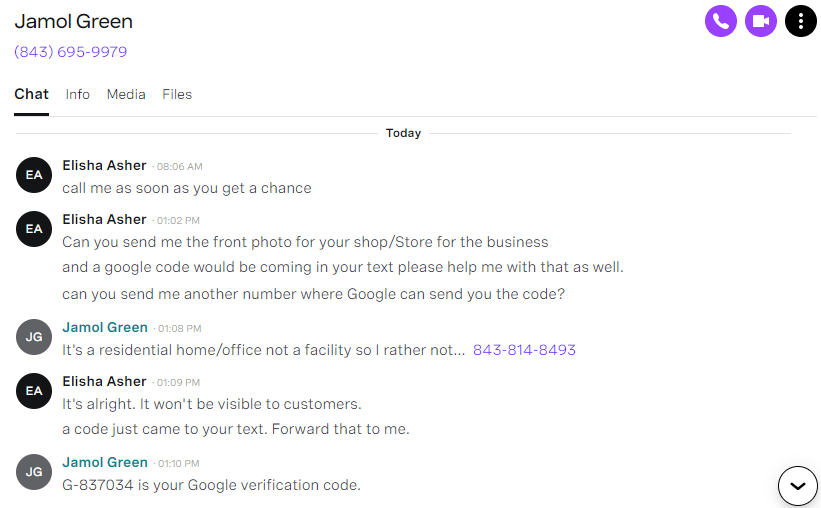Viewport: 821px width, 508px height.
Task: Open the Info tab
Action: coord(77,94)
